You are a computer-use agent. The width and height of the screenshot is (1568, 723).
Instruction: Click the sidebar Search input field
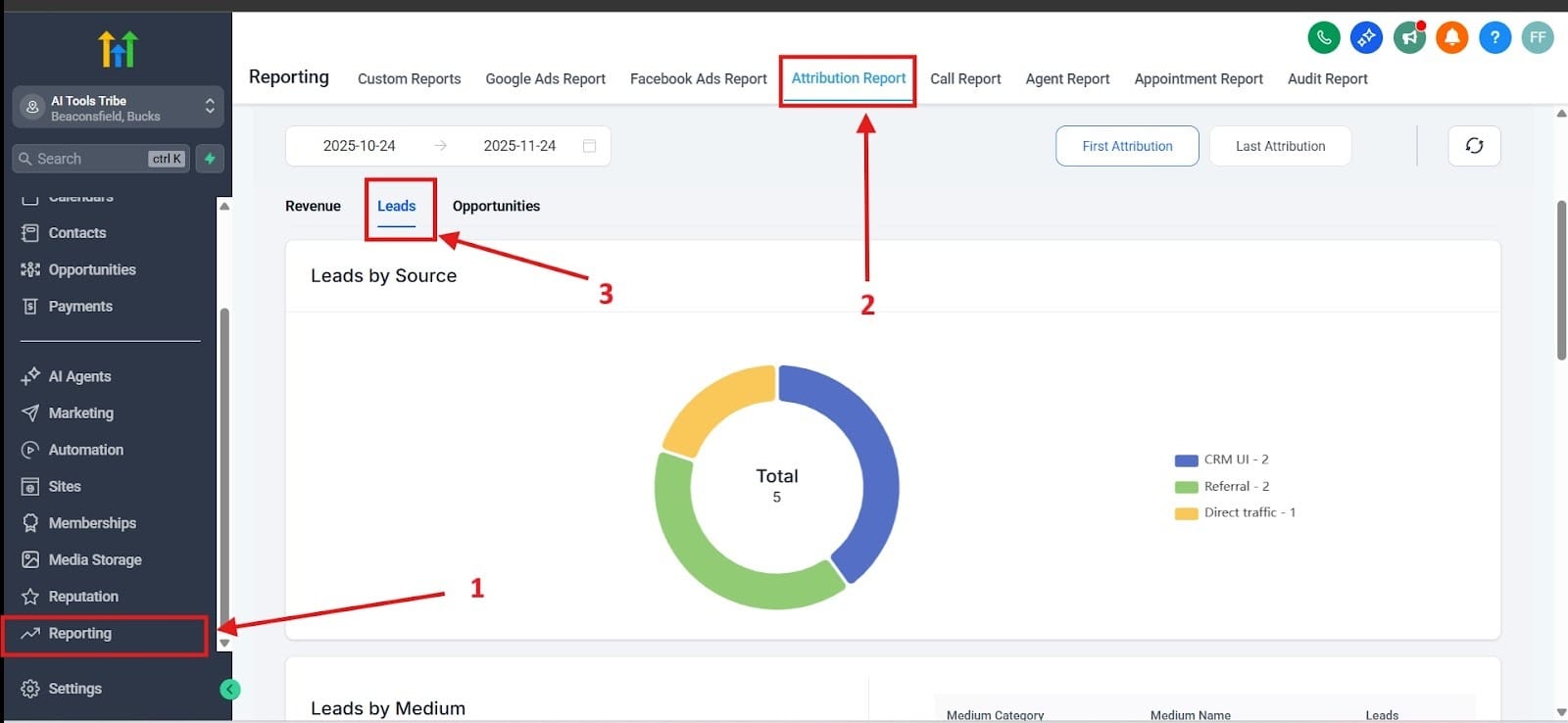point(101,159)
